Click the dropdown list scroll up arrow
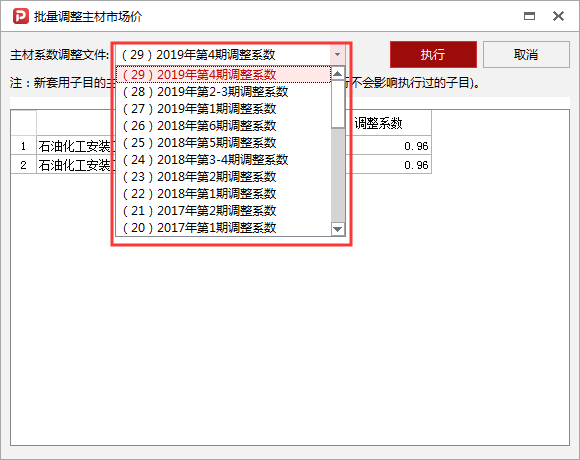The width and height of the screenshot is (580, 460). pyautogui.click(x=338, y=74)
